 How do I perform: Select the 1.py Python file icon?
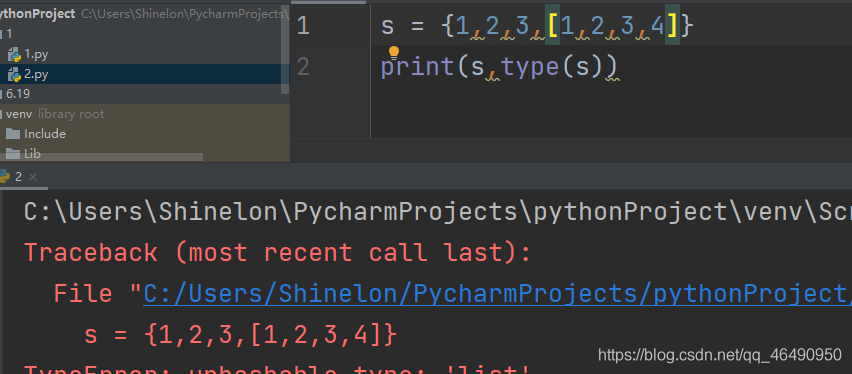tap(14, 54)
